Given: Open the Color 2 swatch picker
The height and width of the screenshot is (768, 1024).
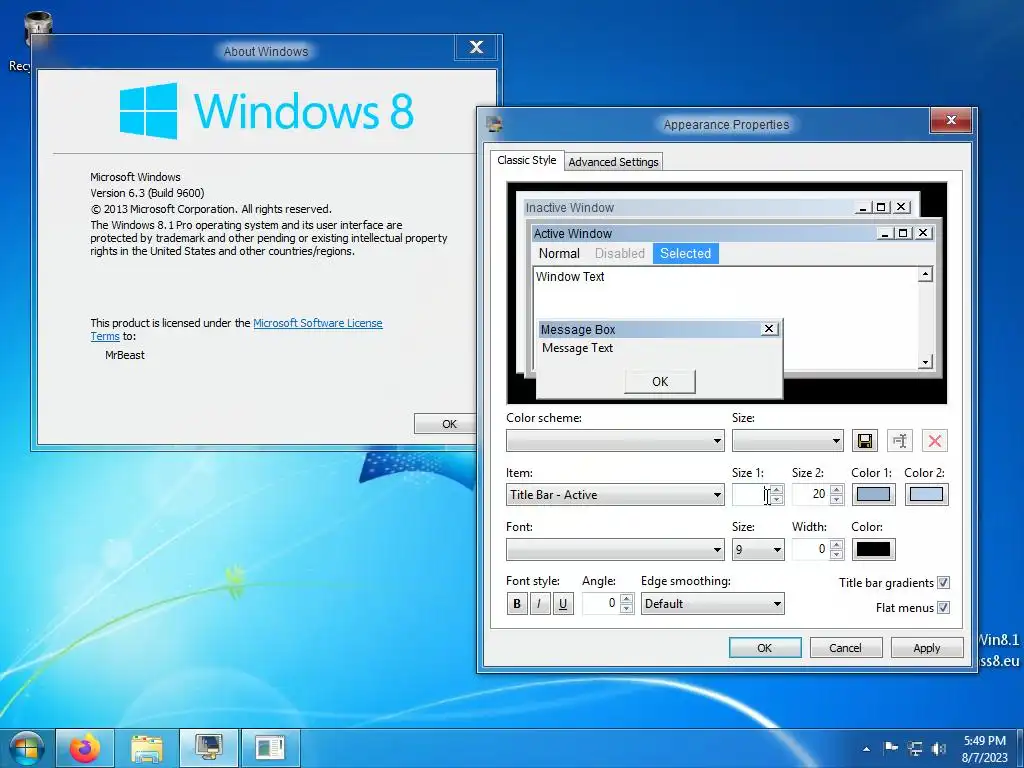Looking at the screenshot, I should point(926,494).
